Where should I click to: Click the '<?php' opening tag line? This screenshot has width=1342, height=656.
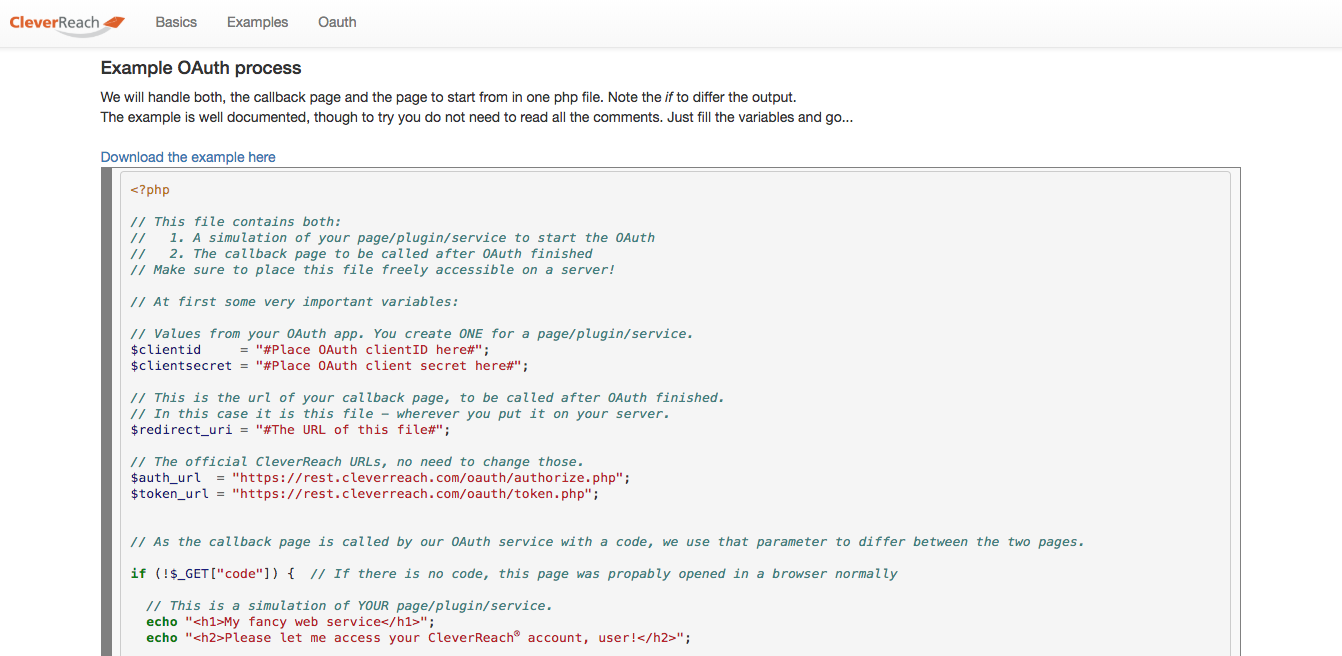pos(150,189)
